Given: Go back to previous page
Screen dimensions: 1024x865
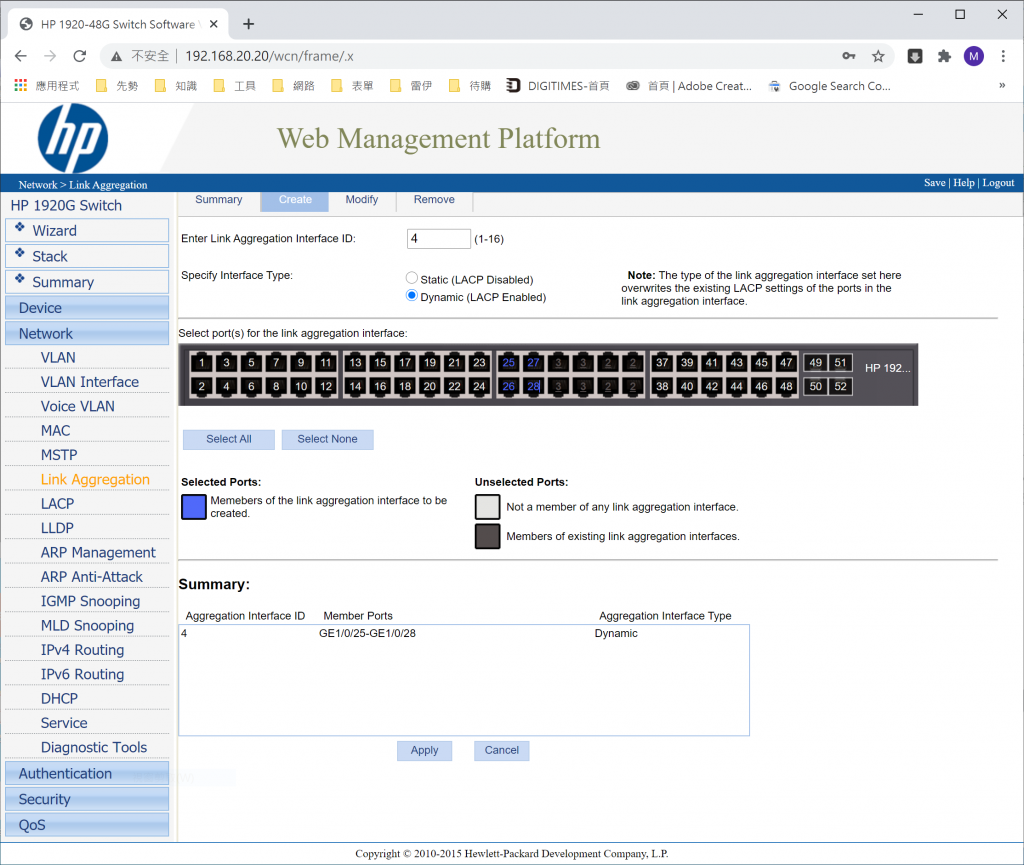Looking at the screenshot, I should [21, 56].
